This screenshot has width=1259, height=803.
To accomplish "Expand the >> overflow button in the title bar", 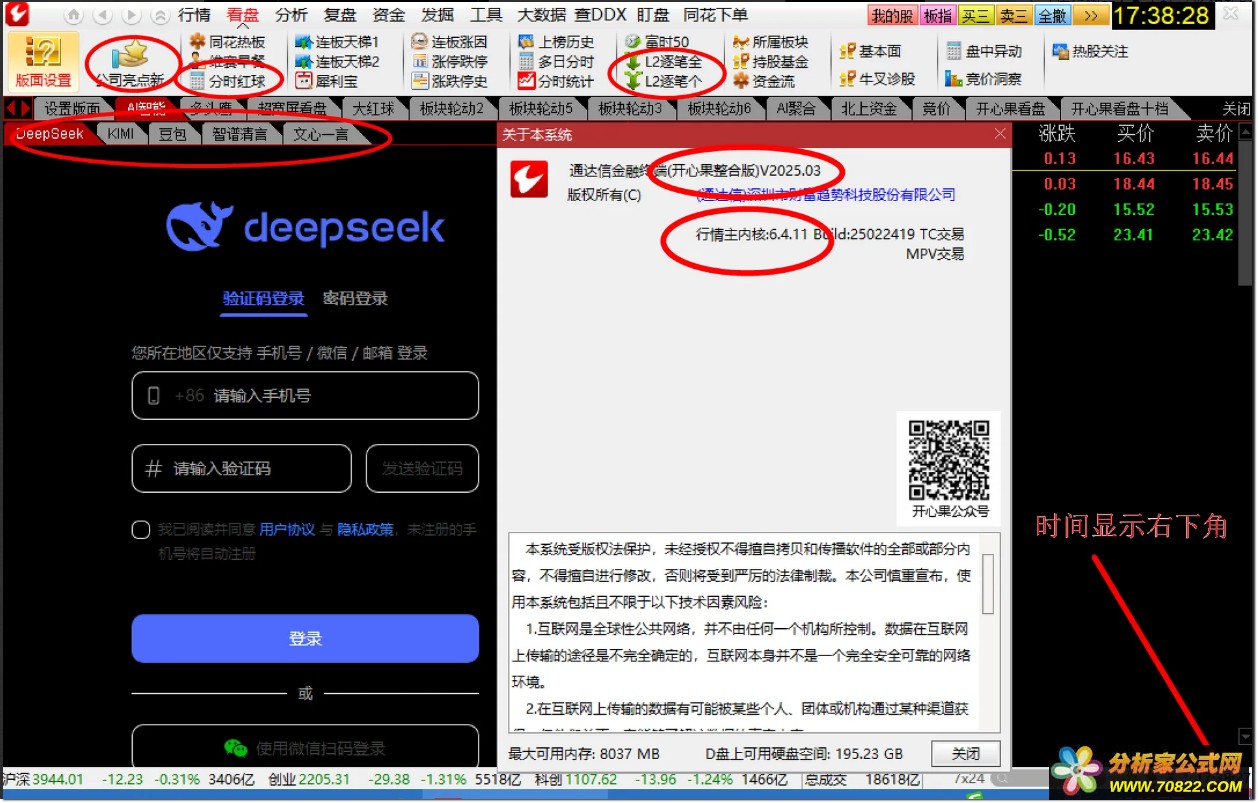I will (x=1091, y=16).
